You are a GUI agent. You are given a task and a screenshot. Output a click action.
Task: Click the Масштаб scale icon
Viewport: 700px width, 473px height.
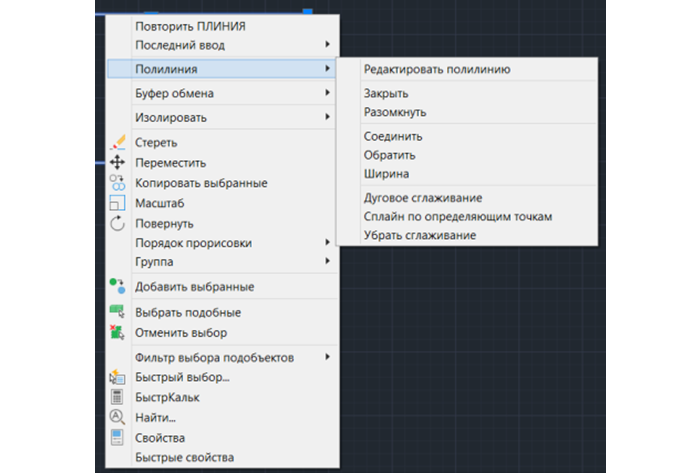[117, 203]
